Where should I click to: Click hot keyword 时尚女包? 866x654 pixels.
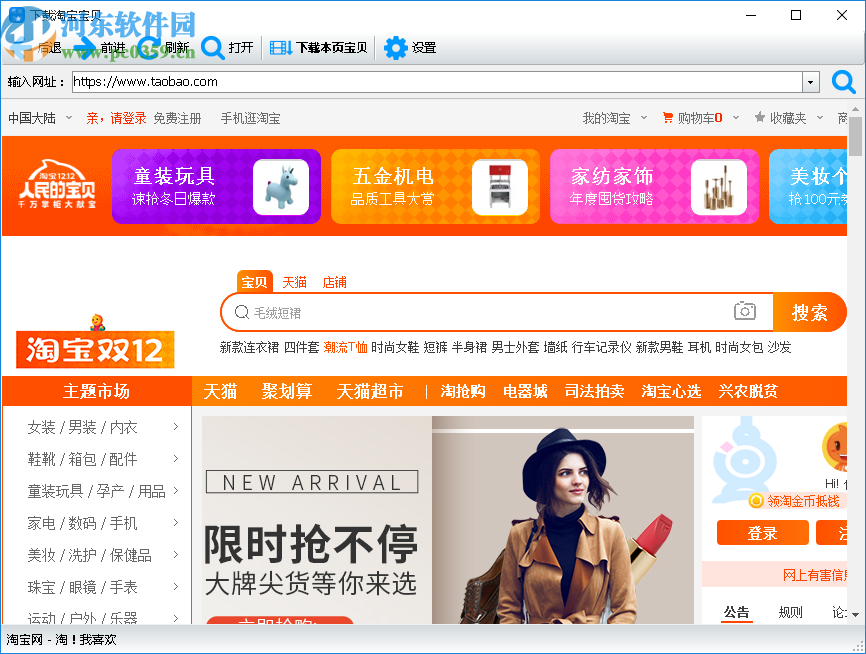(x=739, y=347)
